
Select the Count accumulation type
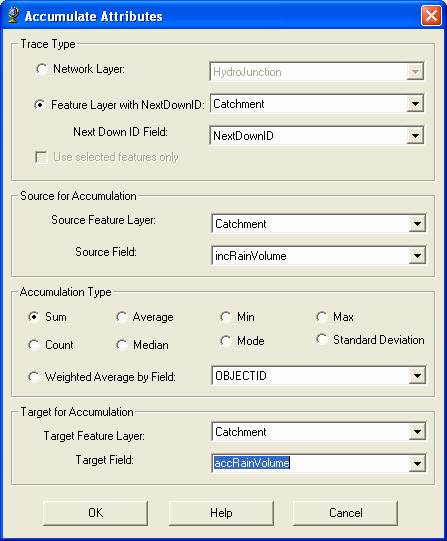(34, 345)
